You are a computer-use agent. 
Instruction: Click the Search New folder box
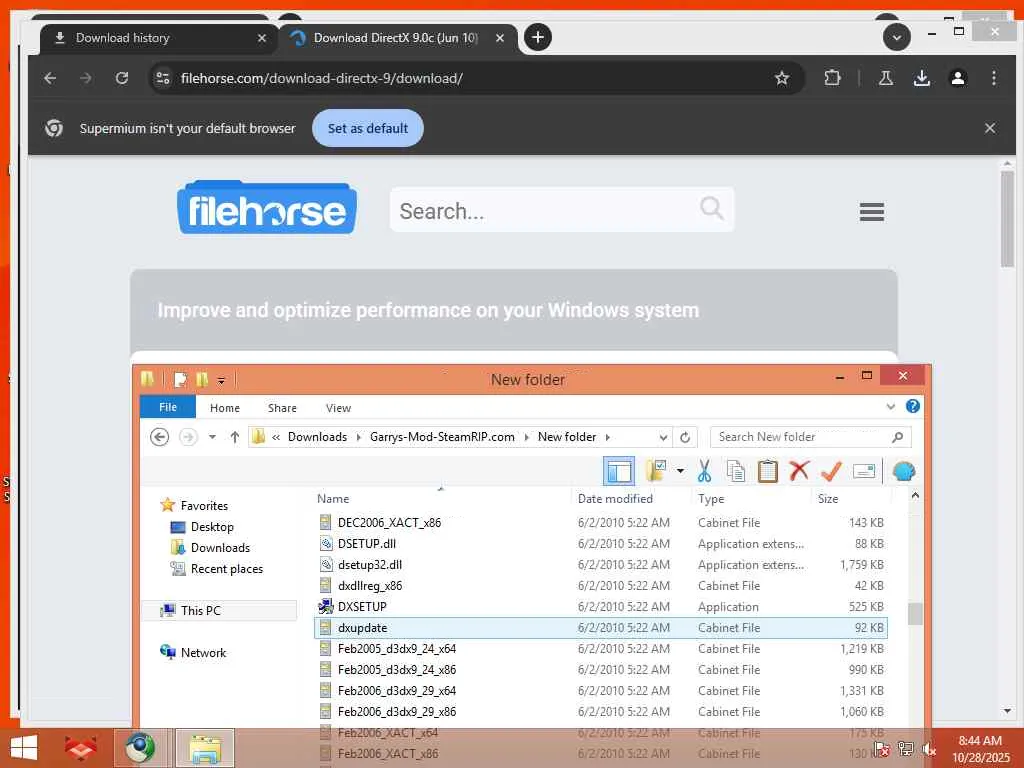(x=810, y=437)
